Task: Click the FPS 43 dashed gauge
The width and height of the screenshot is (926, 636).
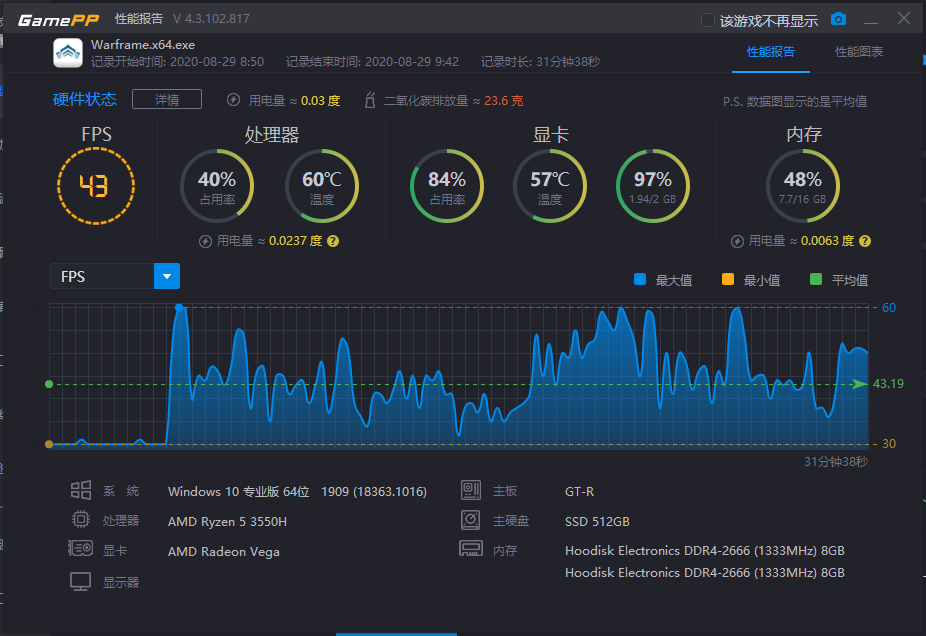Action: coord(96,186)
